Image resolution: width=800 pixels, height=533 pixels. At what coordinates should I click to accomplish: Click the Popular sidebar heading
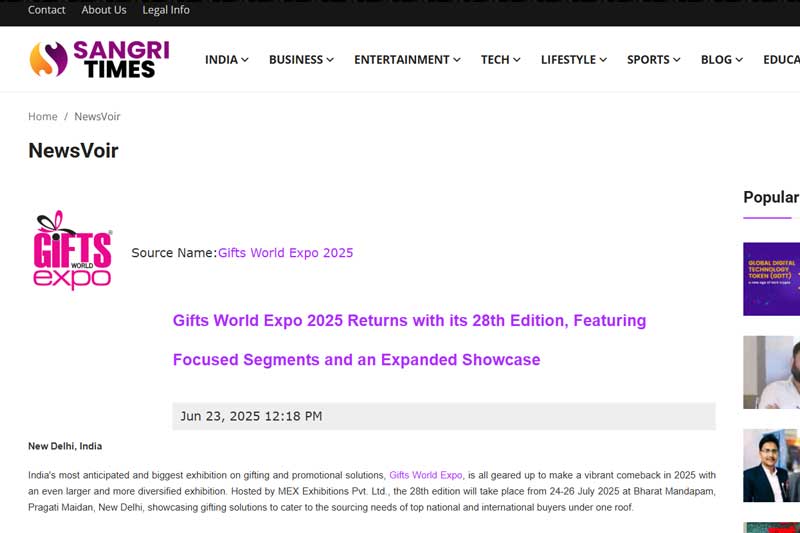771,197
